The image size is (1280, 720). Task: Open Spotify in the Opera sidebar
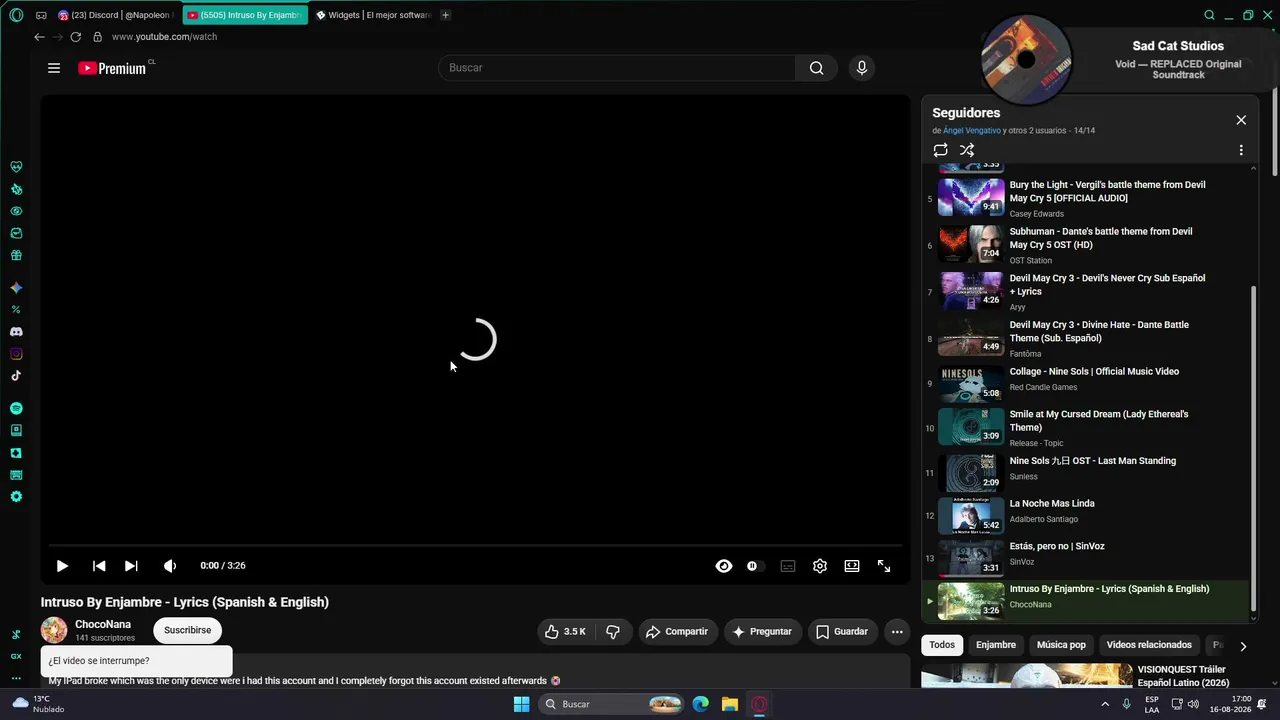tap(16, 409)
